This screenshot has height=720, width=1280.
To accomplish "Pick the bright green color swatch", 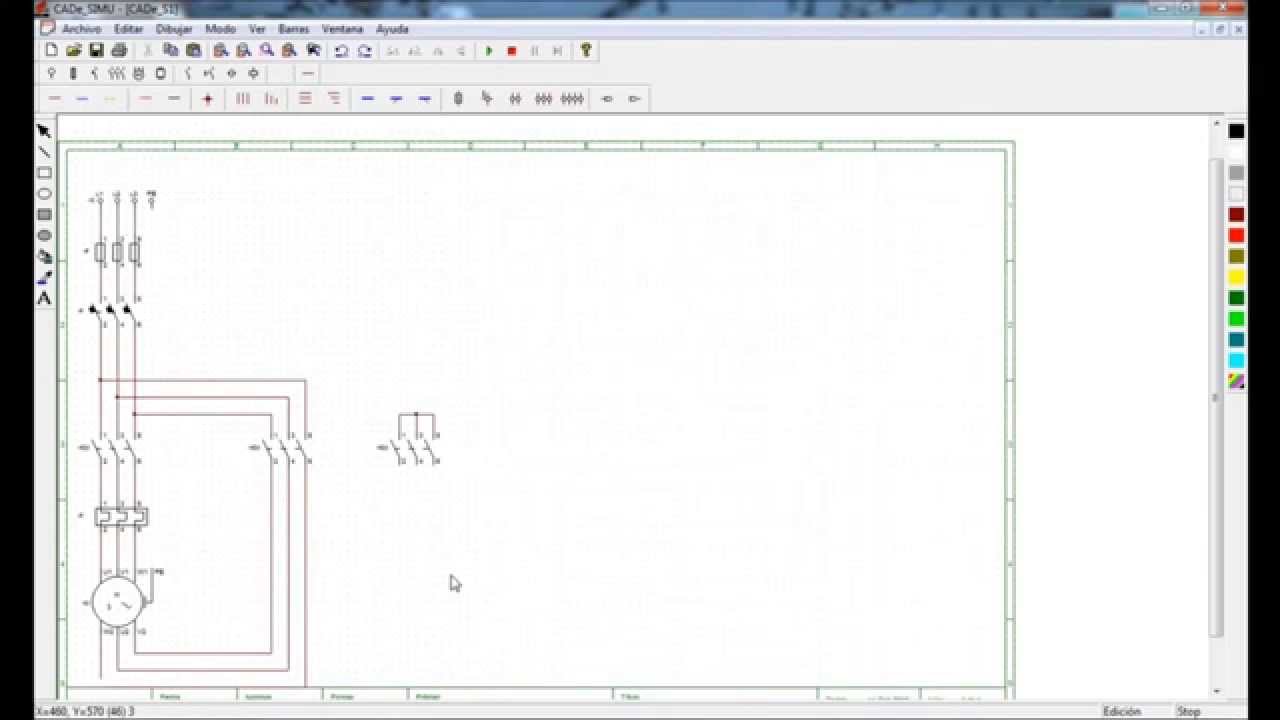I will (x=1237, y=319).
